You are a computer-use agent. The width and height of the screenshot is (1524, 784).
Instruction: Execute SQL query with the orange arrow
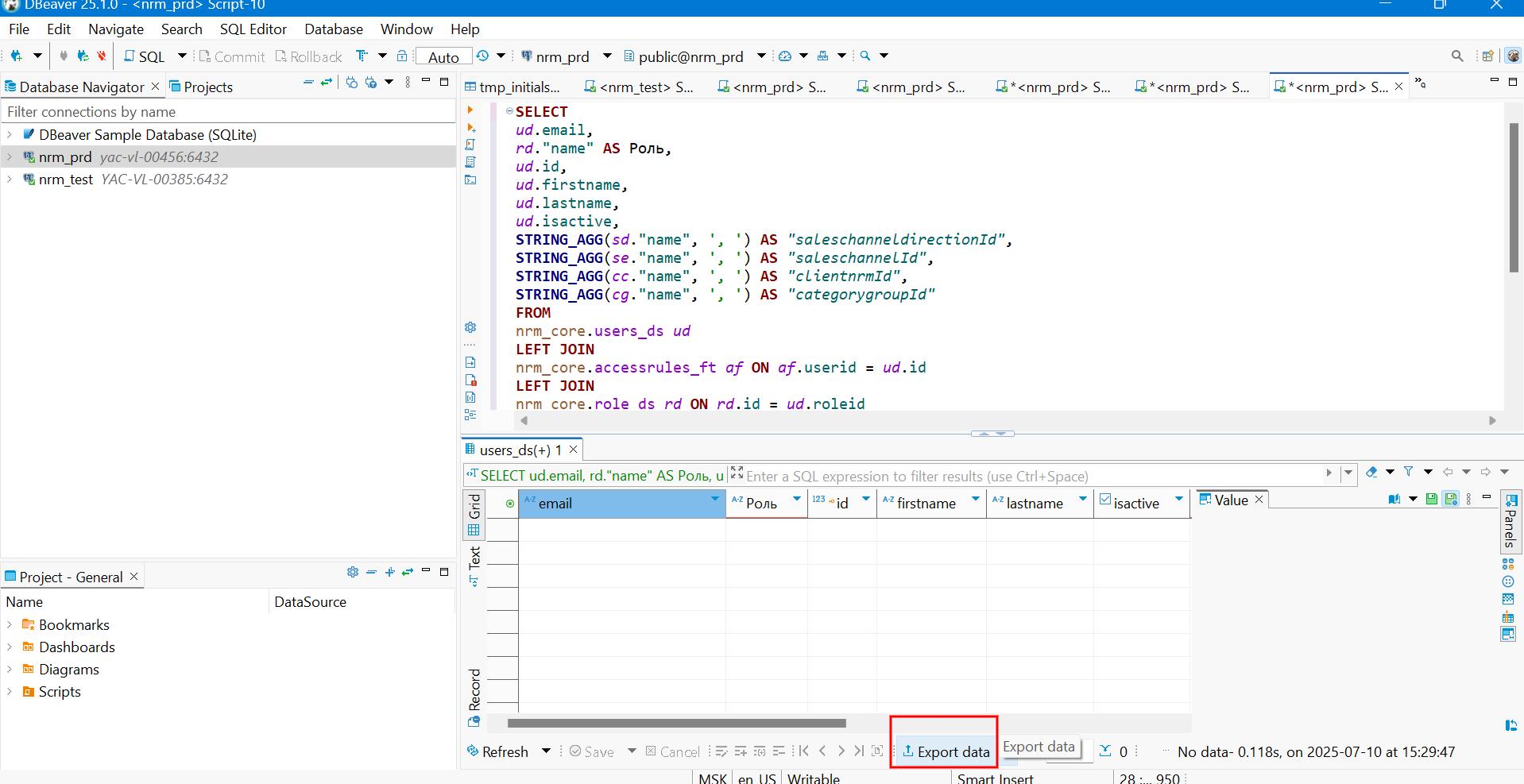click(x=470, y=110)
